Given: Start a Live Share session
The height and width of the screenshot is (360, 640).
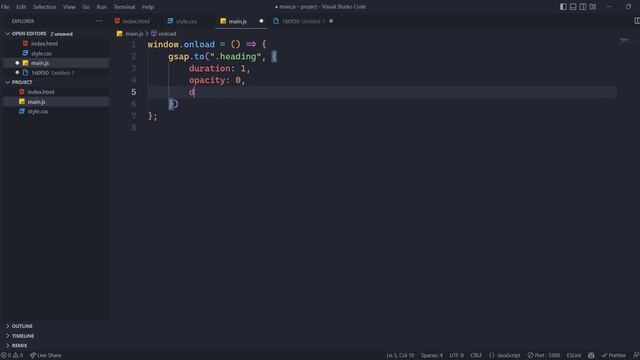Looking at the screenshot, I should coord(45,356).
